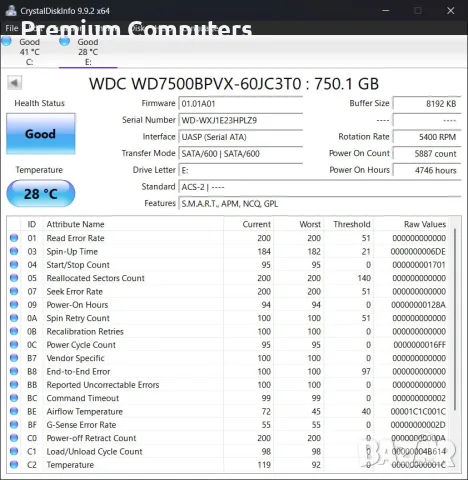Click the 28 °C temperature button
468x480 pixels.
(x=41, y=194)
